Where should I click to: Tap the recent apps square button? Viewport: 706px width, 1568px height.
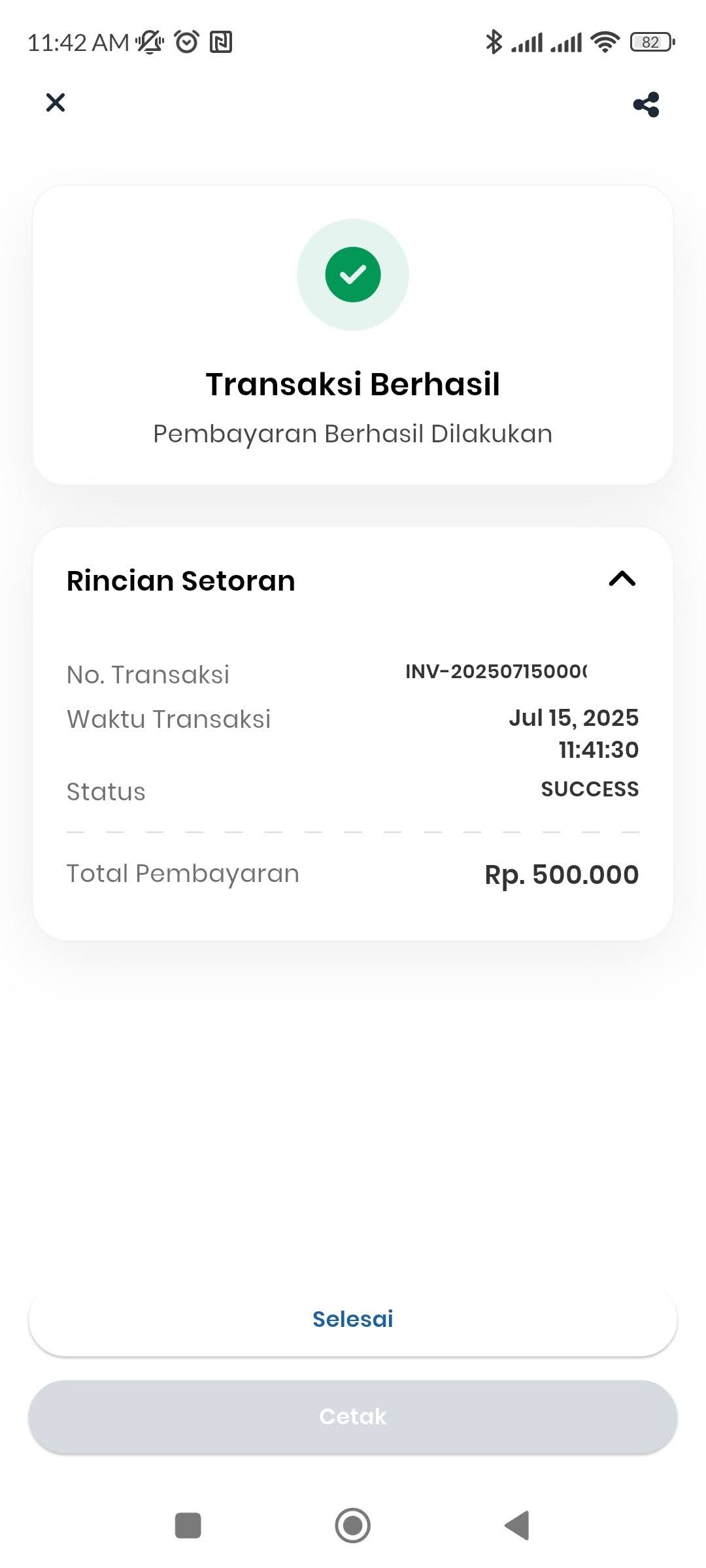188,1526
